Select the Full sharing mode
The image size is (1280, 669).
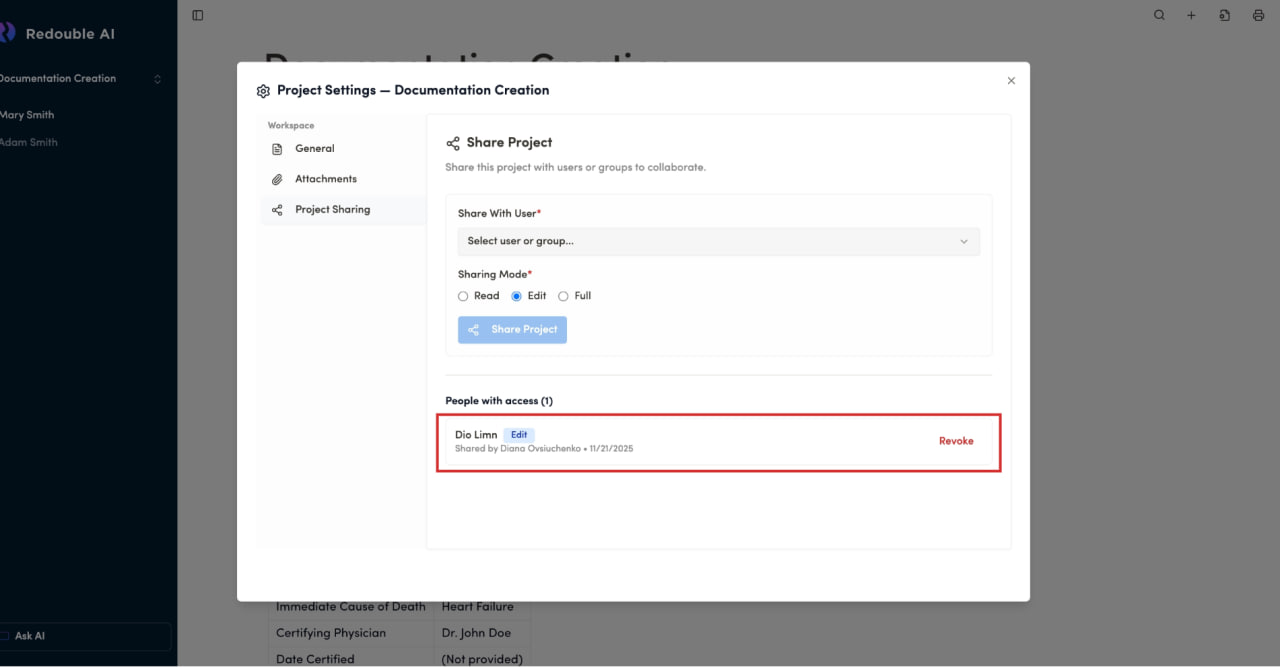(x=563, y=296)
